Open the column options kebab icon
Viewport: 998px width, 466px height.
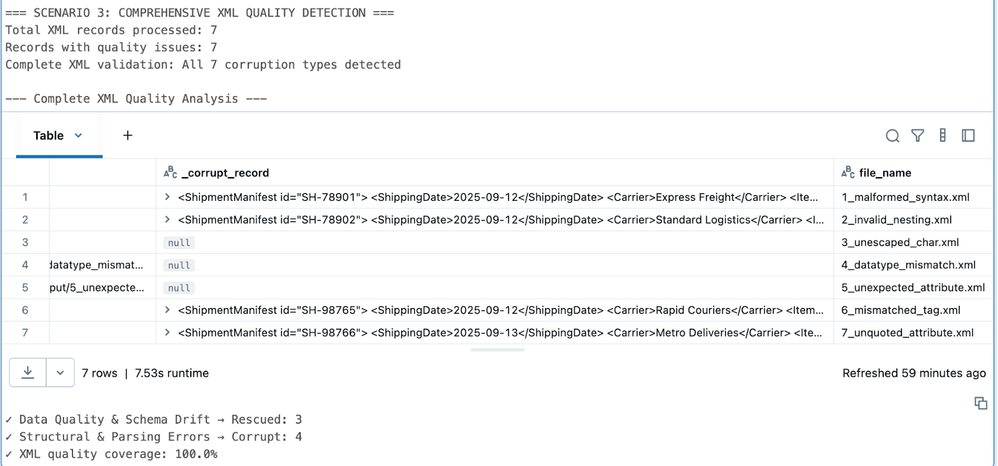tap(942, 136)
